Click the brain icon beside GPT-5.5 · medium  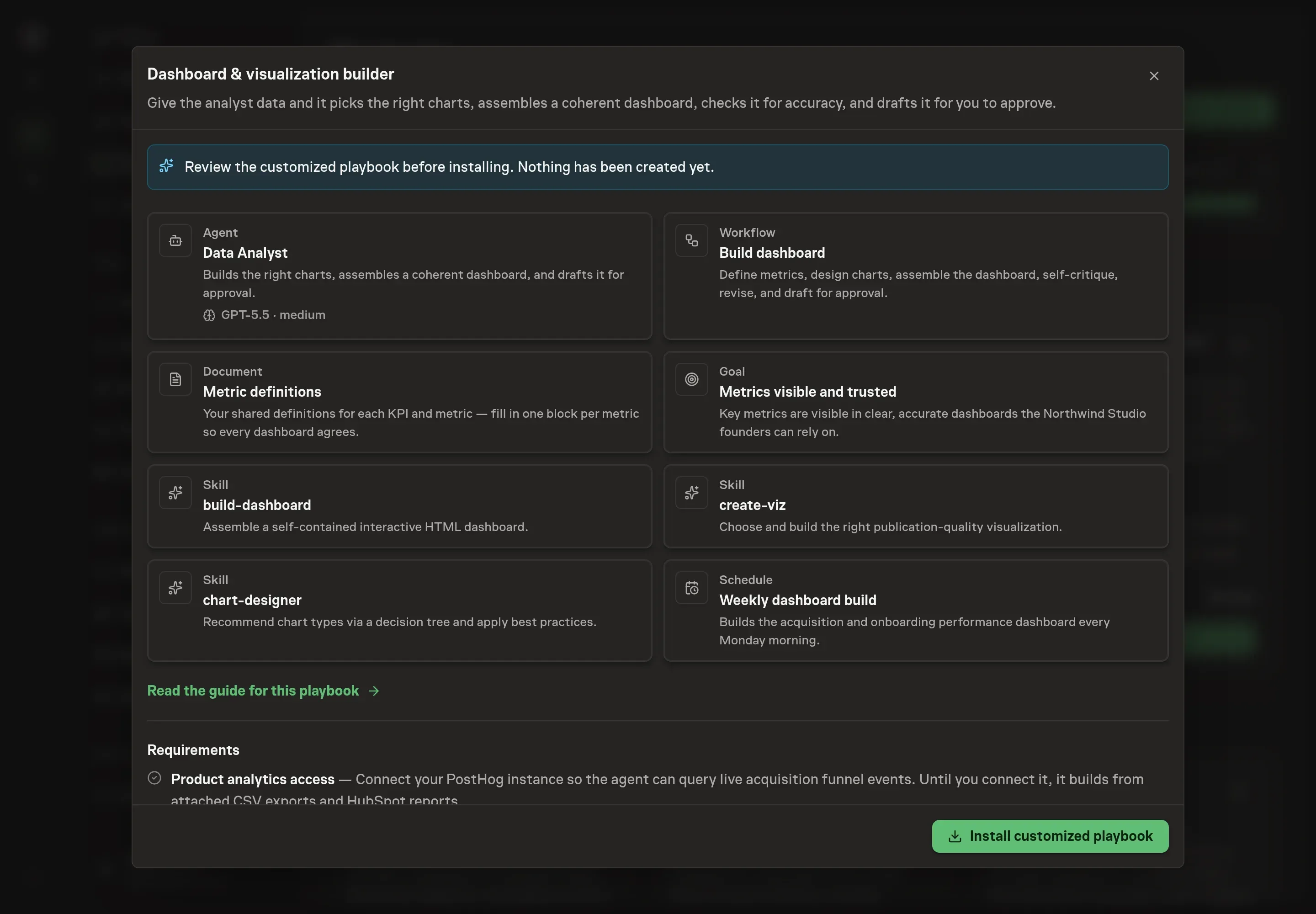coord(209,315)
